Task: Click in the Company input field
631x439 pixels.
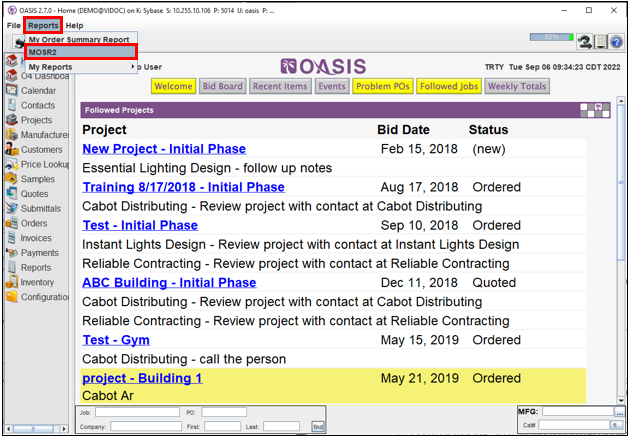Action: pyautogui.click(x=146, y=426)
